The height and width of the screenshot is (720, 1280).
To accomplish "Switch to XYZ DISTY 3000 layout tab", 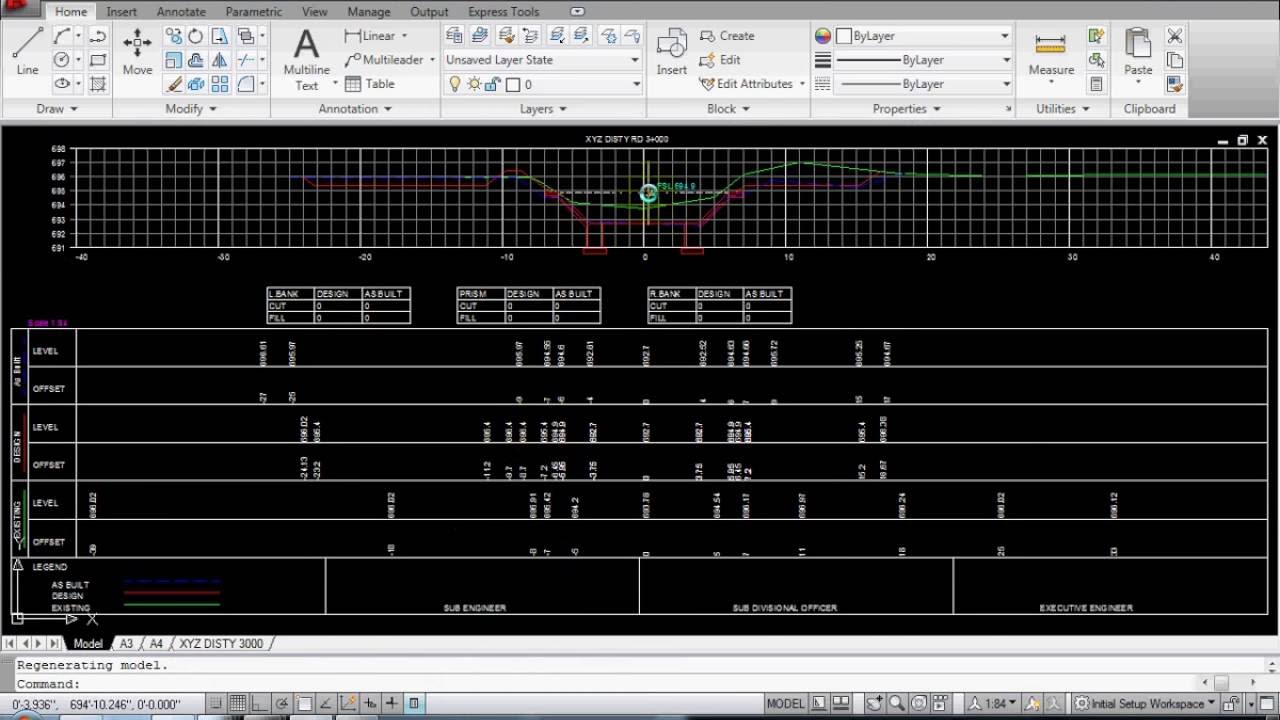I will click(x=221, y=644).
